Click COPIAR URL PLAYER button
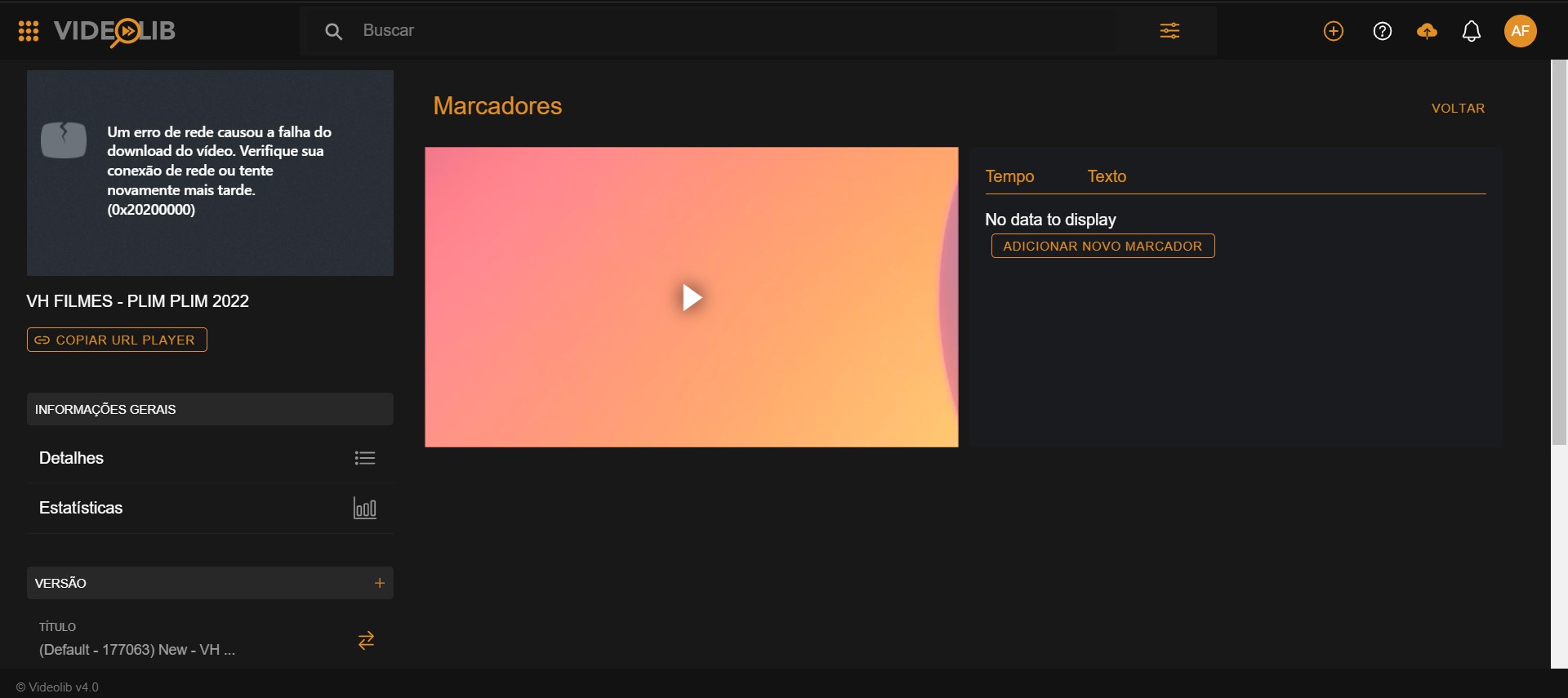Image resolution: width=1568 pixels, height=698 pixels. (117, 340)
